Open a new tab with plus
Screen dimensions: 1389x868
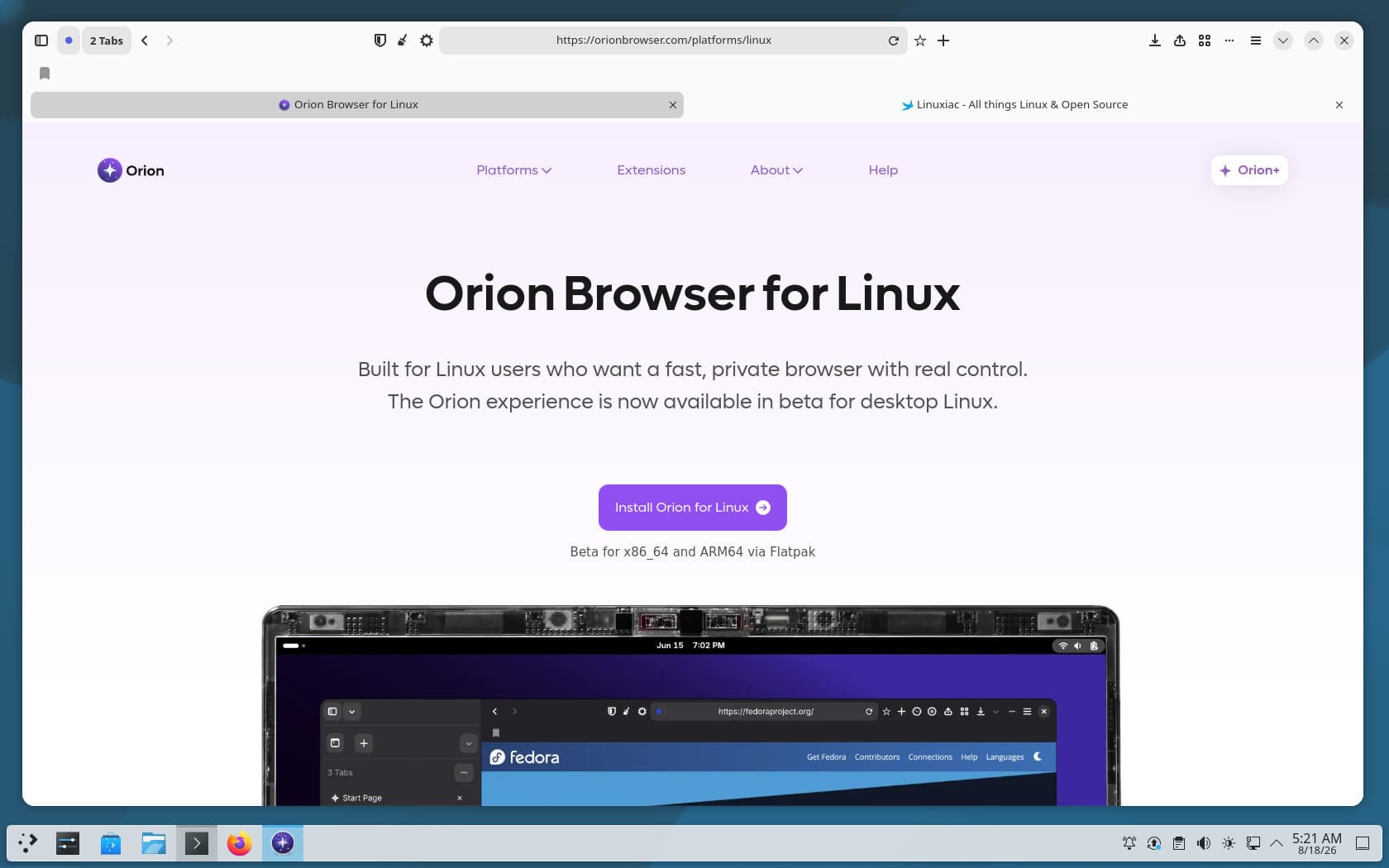pos(943,41)
